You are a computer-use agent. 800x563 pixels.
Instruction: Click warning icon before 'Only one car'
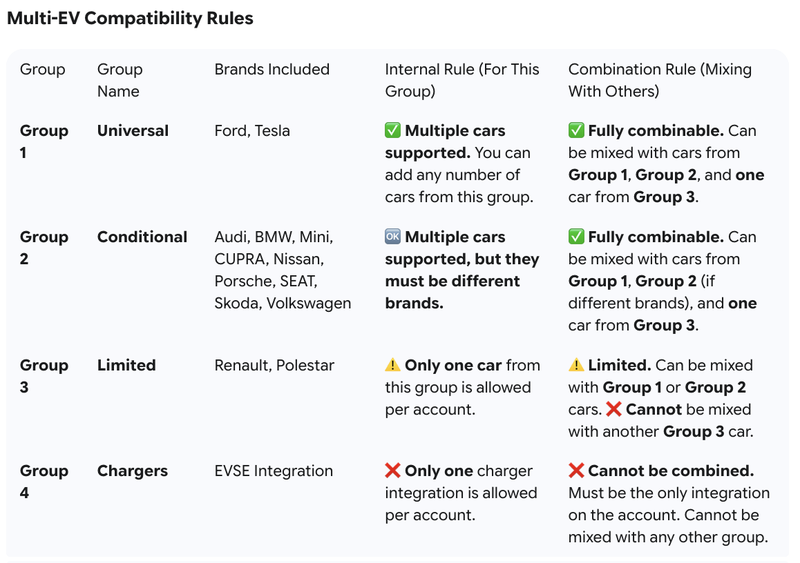393,365
